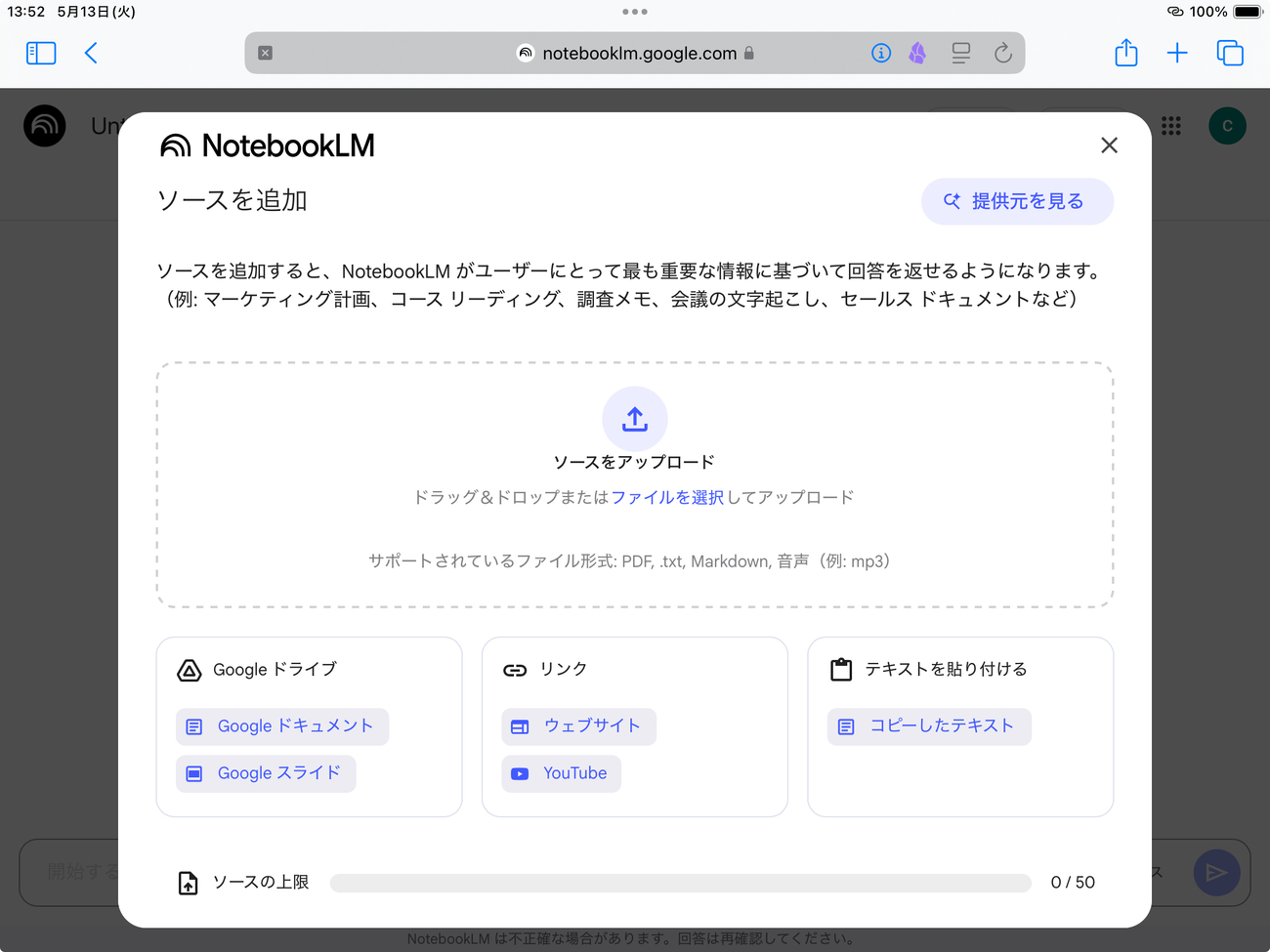The height and width of the screenshot is (952, 1270).
Task: Toggle the Safari sidebar icon
Action: (41, 53)
